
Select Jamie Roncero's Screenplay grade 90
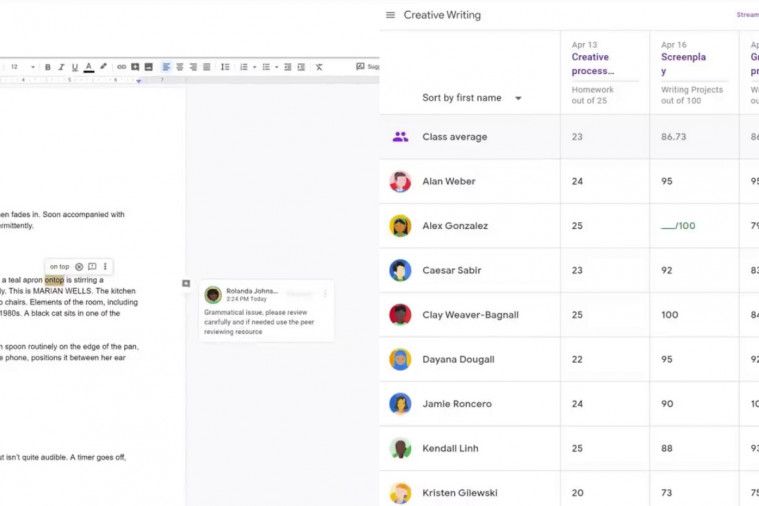667,404
